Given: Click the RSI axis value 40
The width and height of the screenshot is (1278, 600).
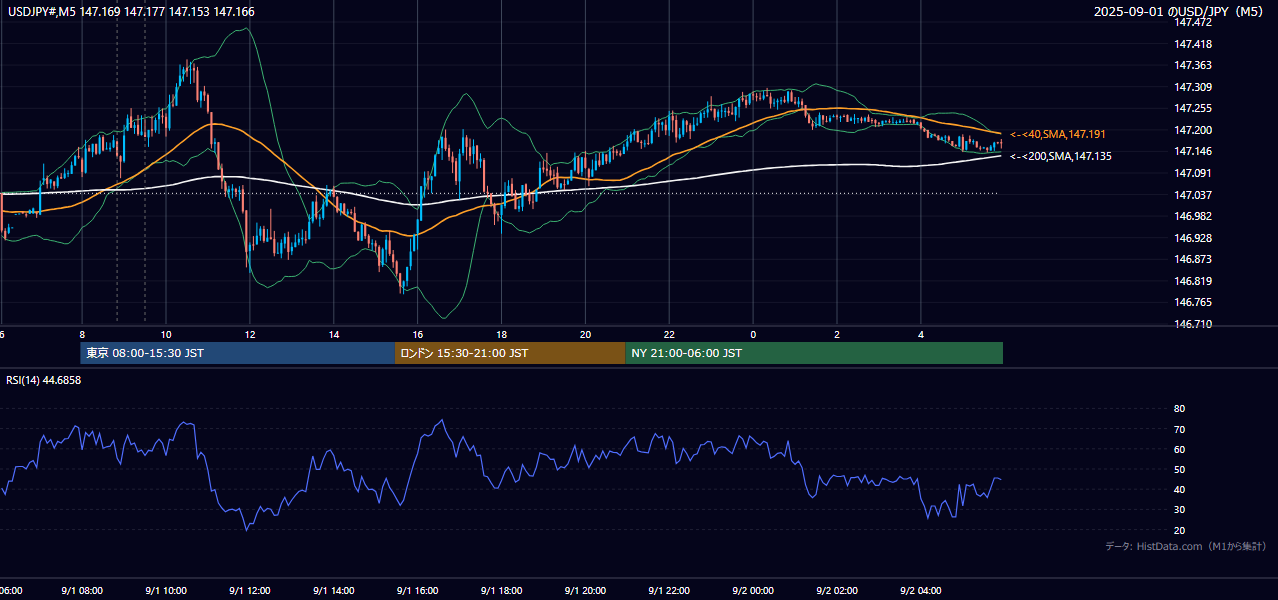Looking at the screenshot, I should (1179, 489).
